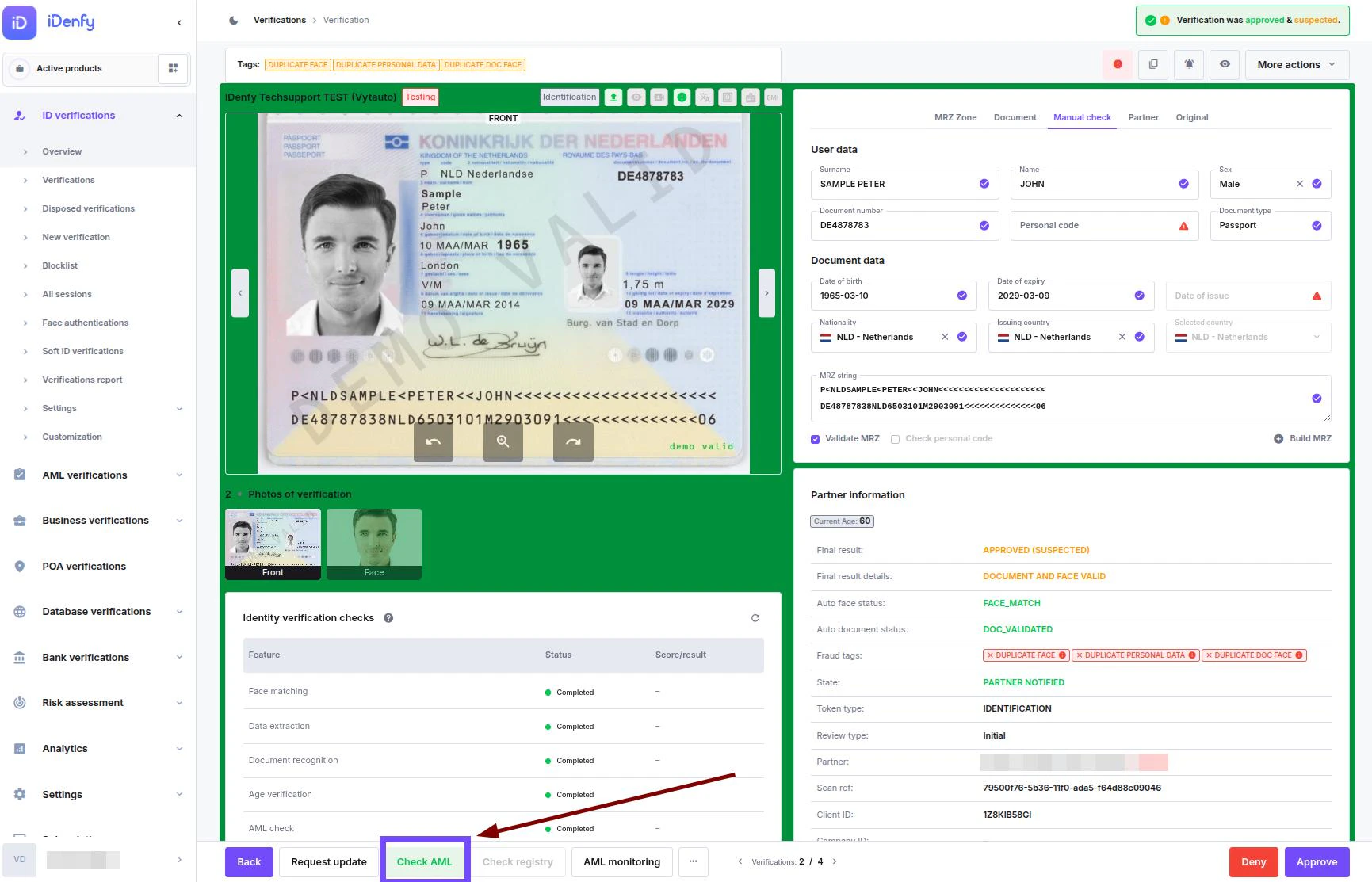
Task: Open the ellipsis more options button
Action: tap(693, 862)
